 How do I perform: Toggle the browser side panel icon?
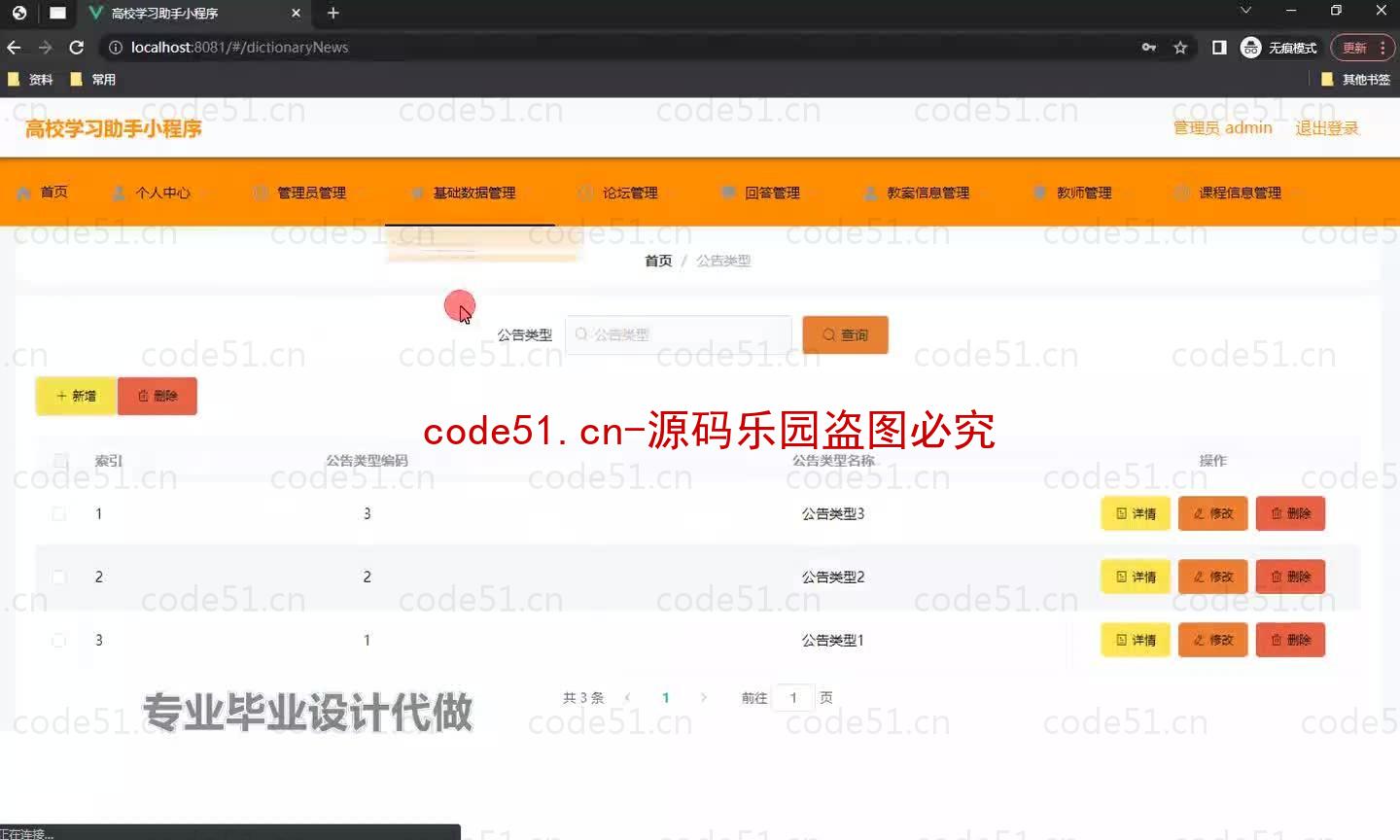(1219, 47)
